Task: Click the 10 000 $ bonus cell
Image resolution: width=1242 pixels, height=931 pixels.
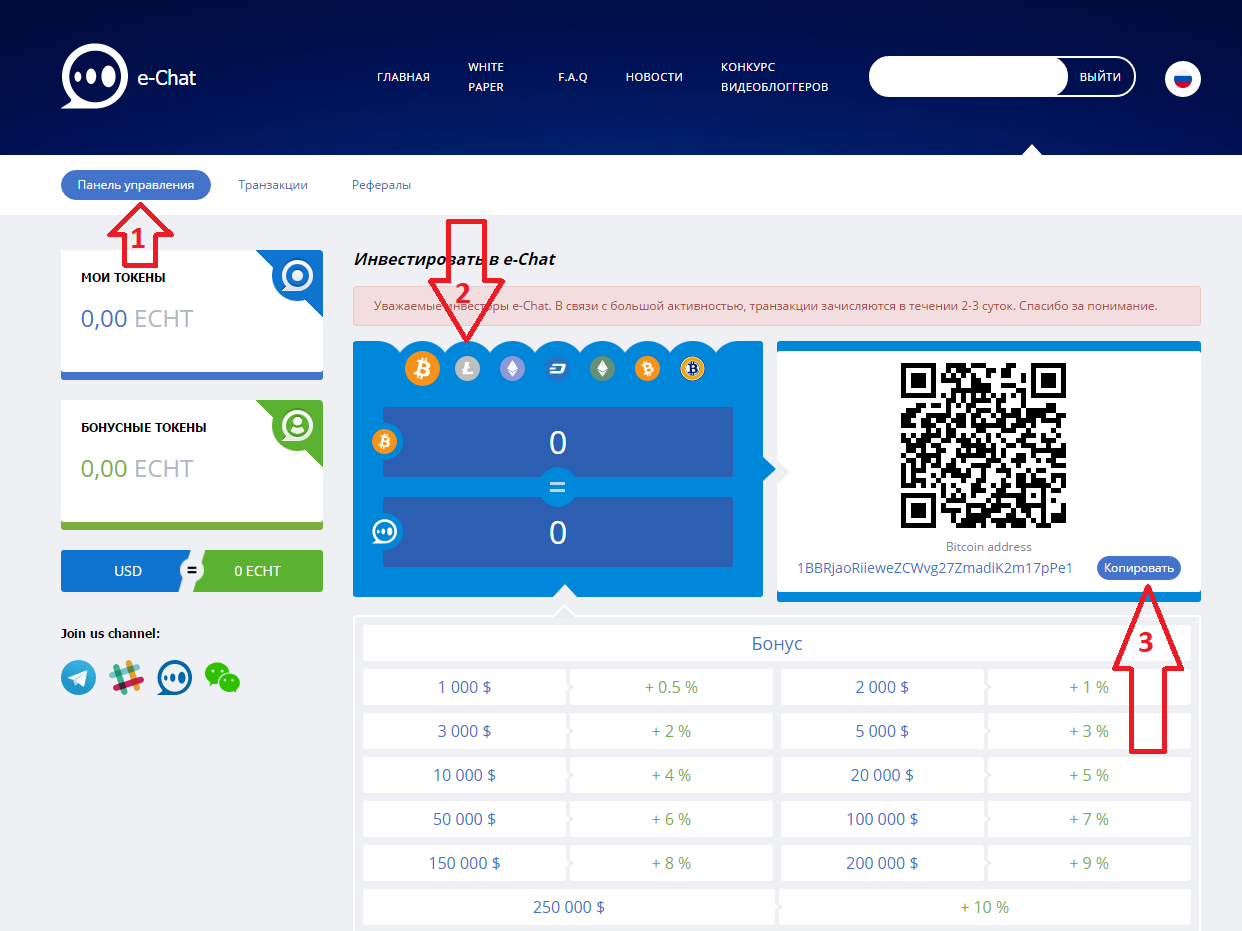Action: pos(464,775)
